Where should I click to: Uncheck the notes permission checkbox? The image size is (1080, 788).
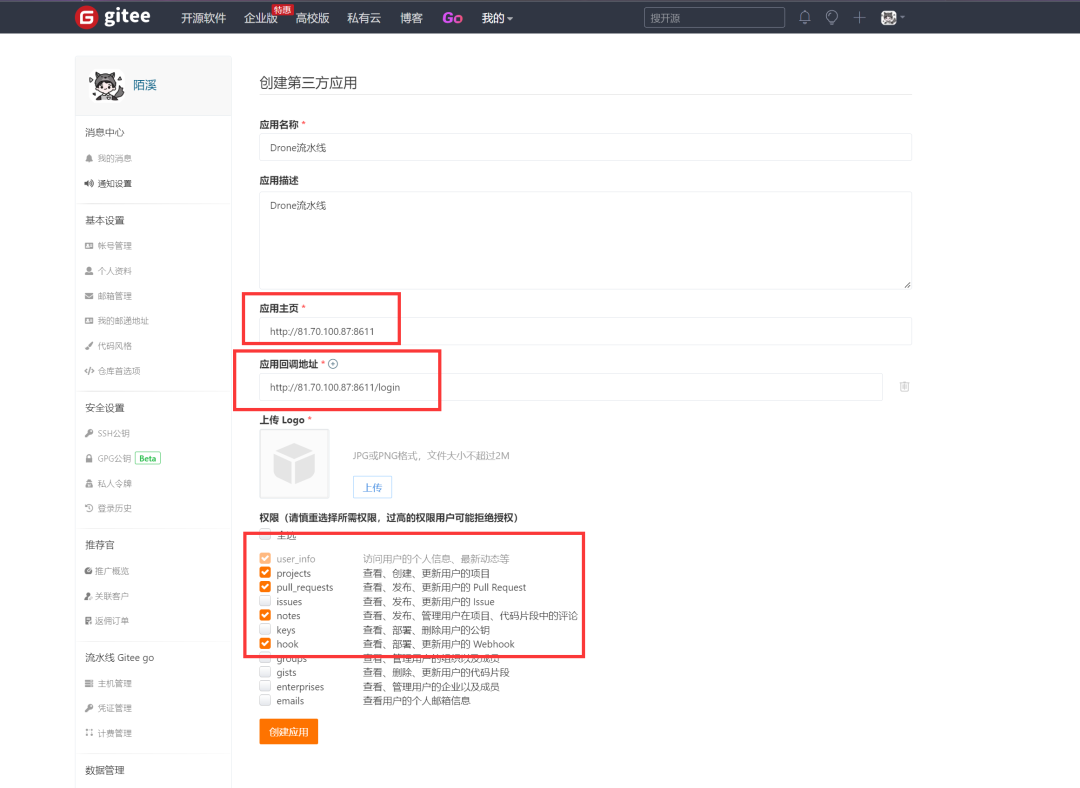pos(265,615)
